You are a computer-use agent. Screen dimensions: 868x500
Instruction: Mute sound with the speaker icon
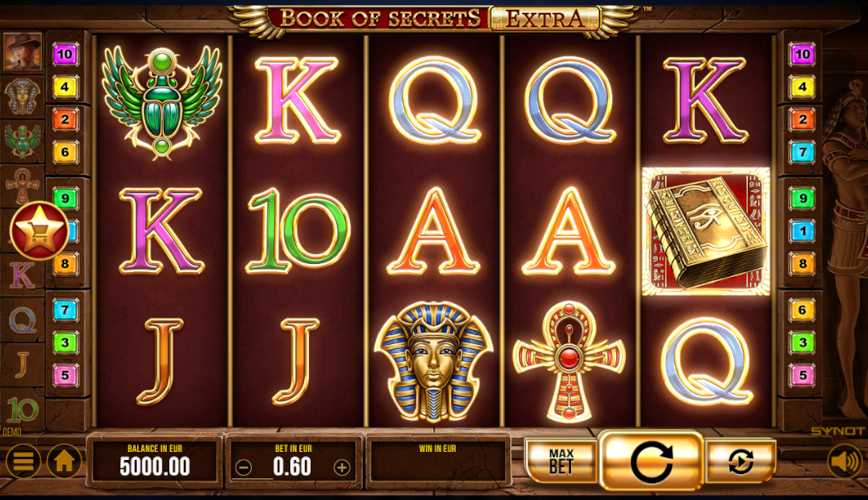[x=845, y=461]
